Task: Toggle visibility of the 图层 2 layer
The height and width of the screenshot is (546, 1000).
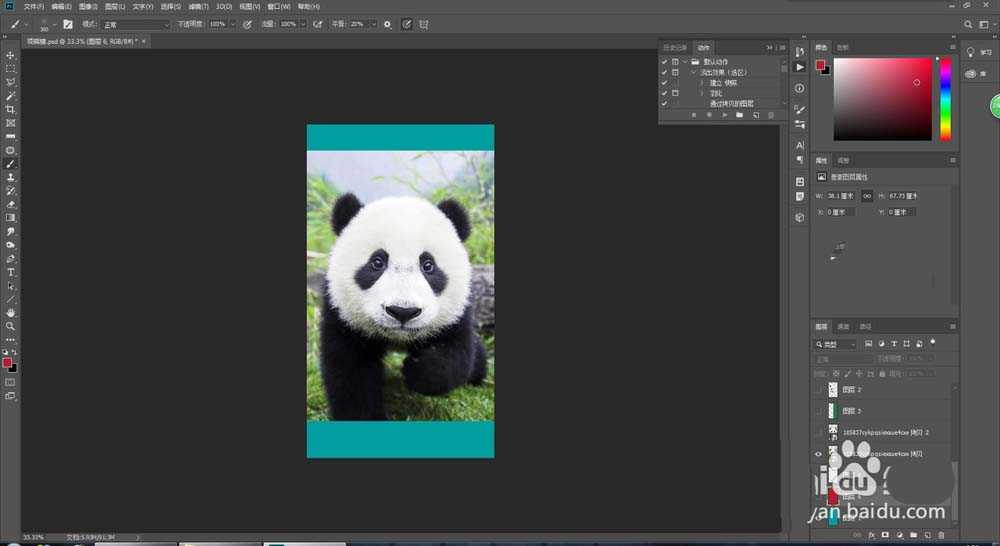Action: (x=819, y=390)
